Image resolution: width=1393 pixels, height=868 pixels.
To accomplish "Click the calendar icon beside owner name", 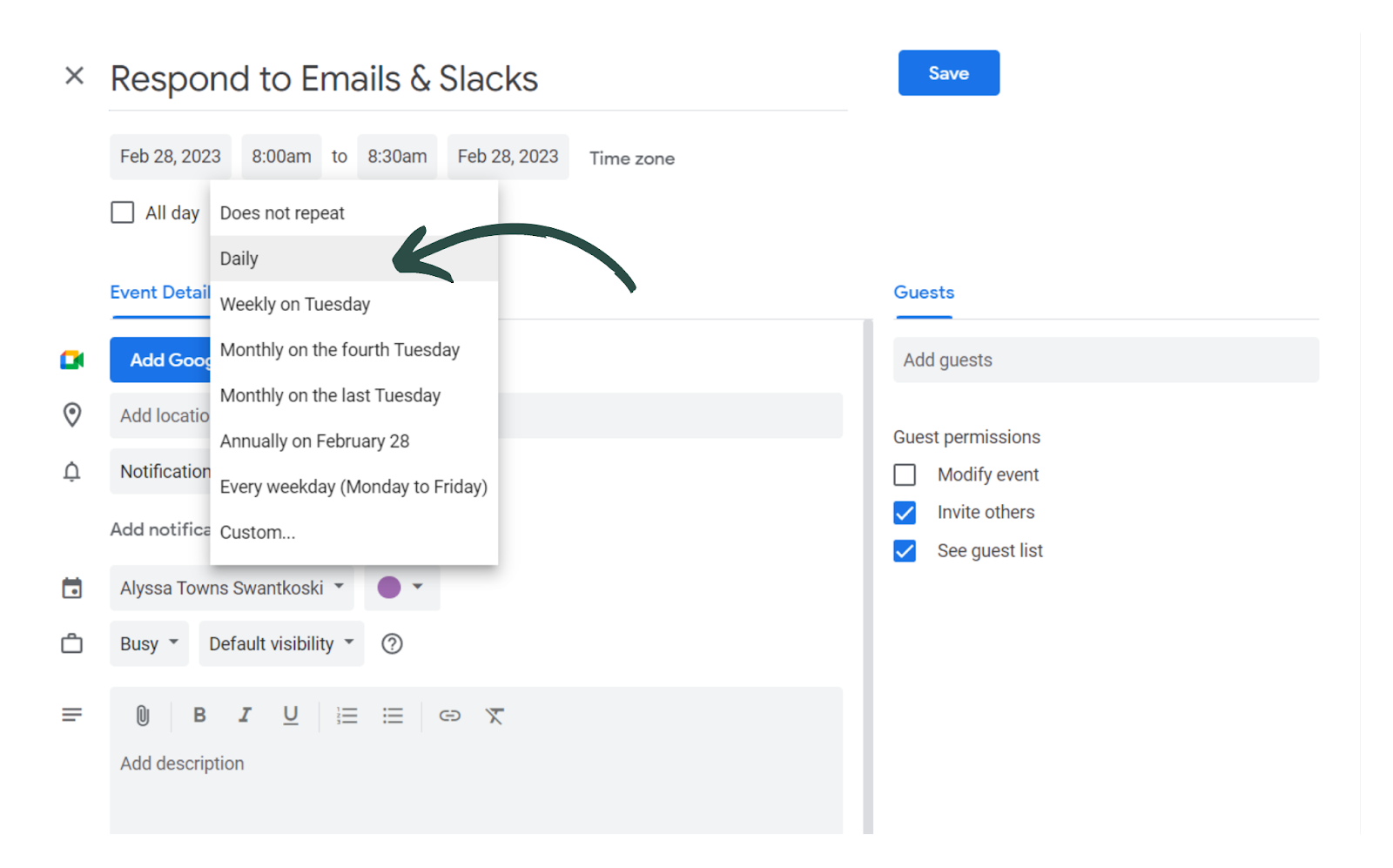I will (72, 589).
